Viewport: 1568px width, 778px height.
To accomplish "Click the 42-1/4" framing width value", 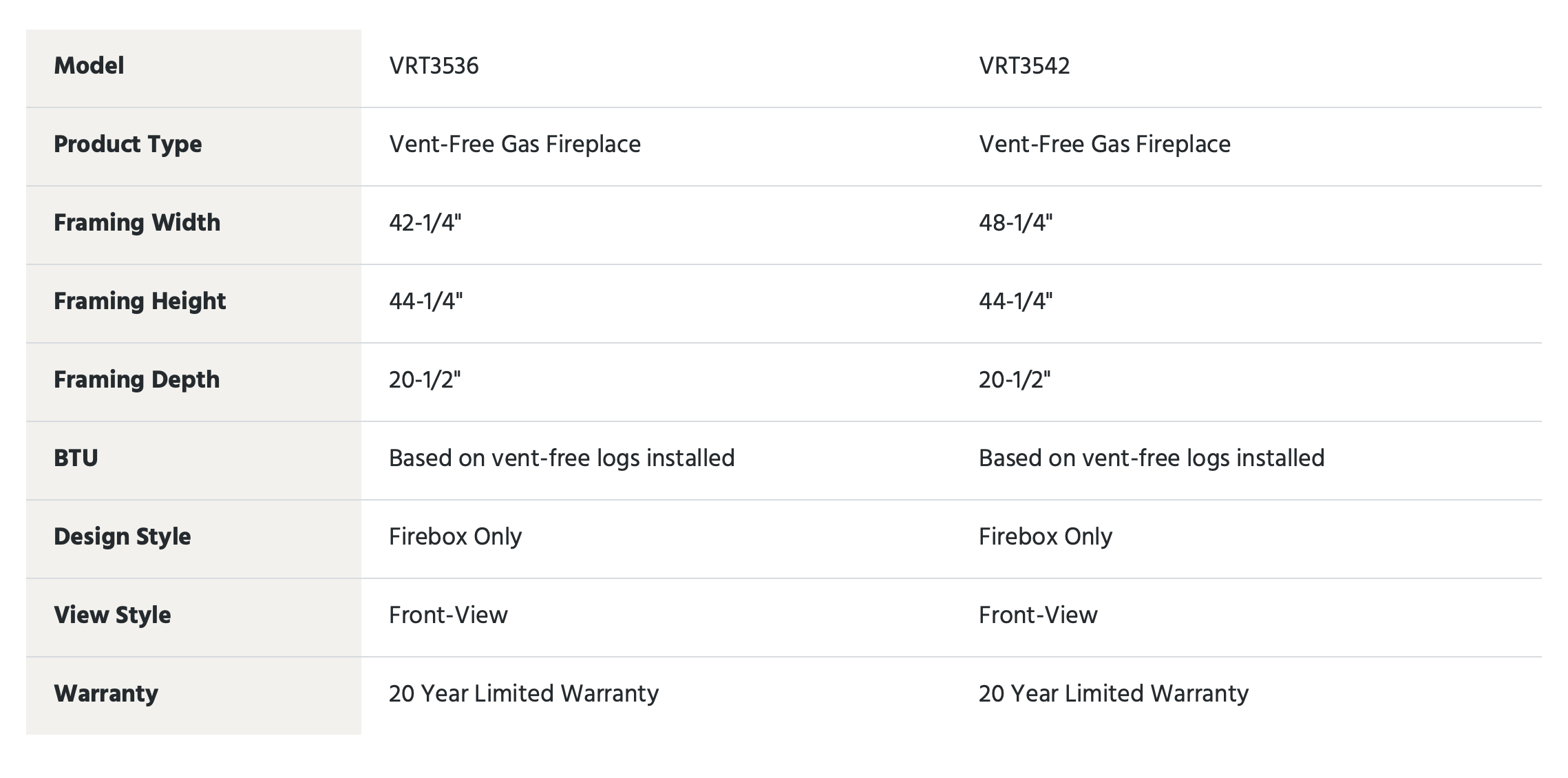I will [x=425, y=223].
